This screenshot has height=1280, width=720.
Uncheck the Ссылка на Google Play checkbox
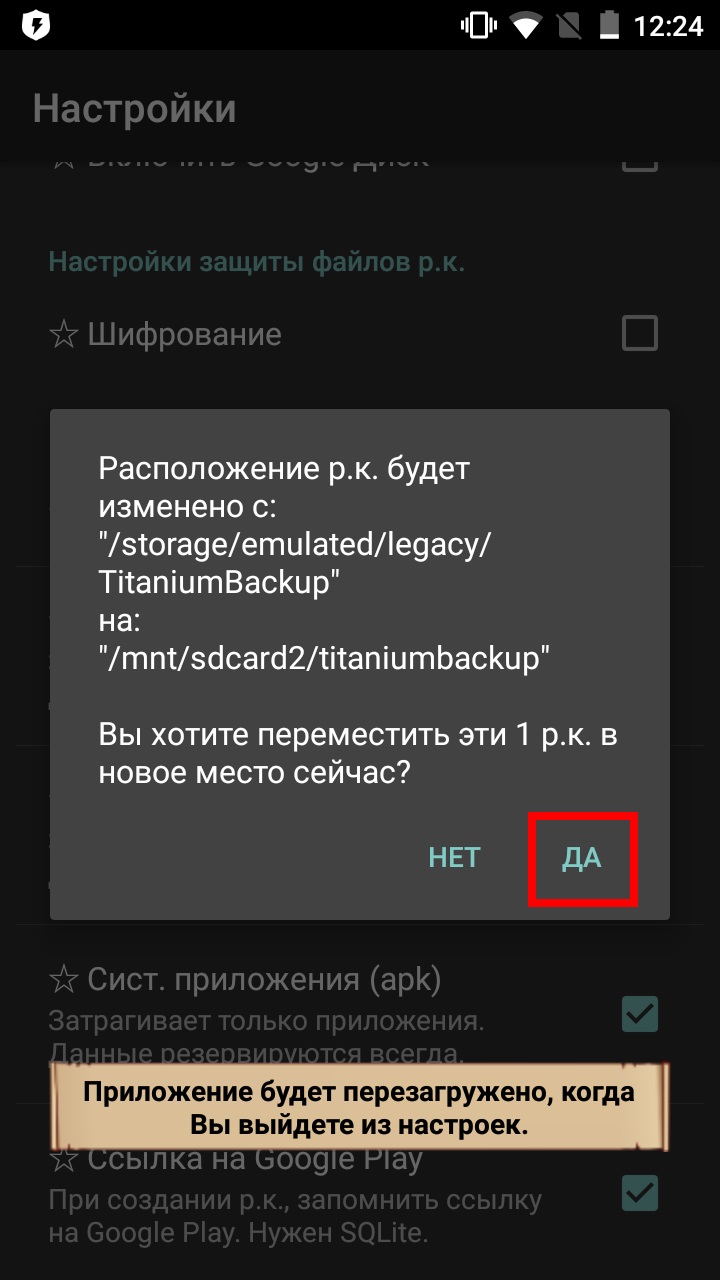(x=640, y=1192)
